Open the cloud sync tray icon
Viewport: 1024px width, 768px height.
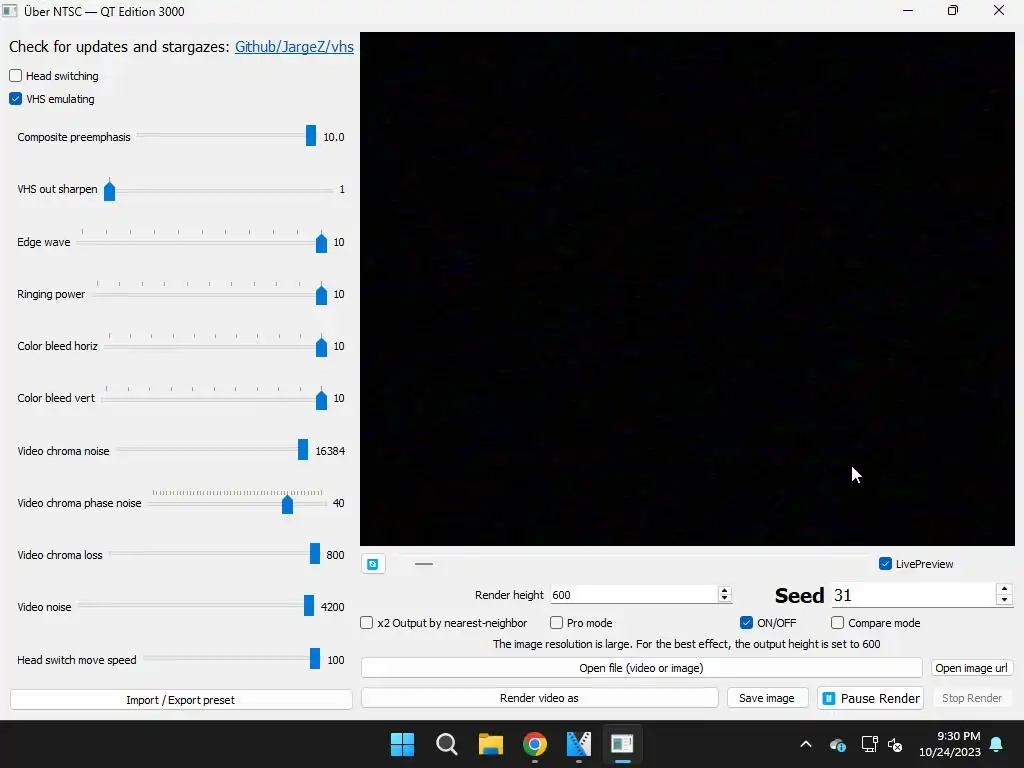838,744
